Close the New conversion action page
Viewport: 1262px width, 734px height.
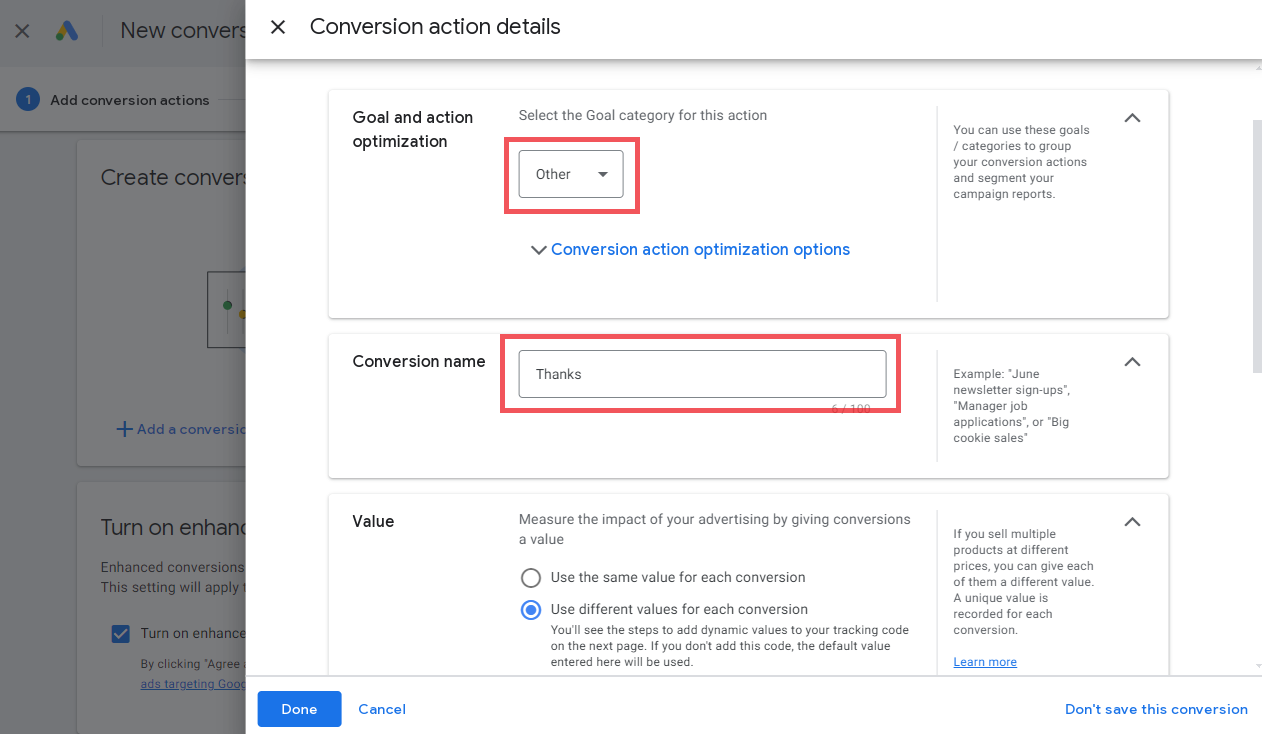22,30
